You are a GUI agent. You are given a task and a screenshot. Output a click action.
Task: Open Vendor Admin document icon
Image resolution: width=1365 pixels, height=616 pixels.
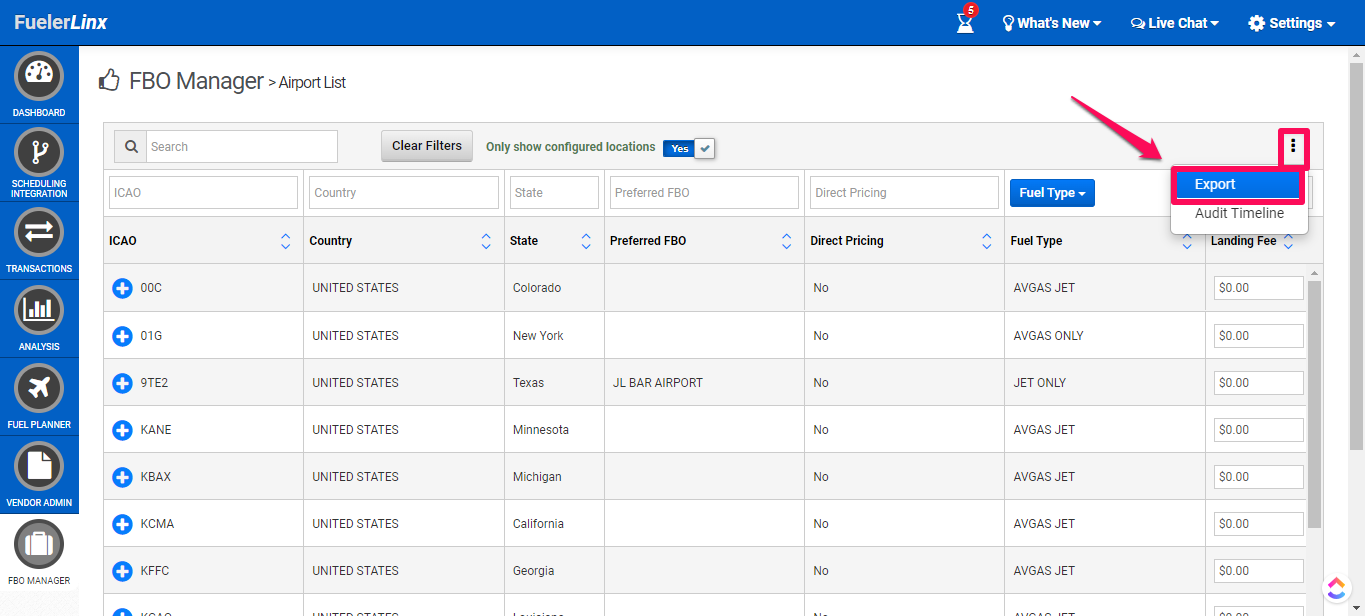39,466
